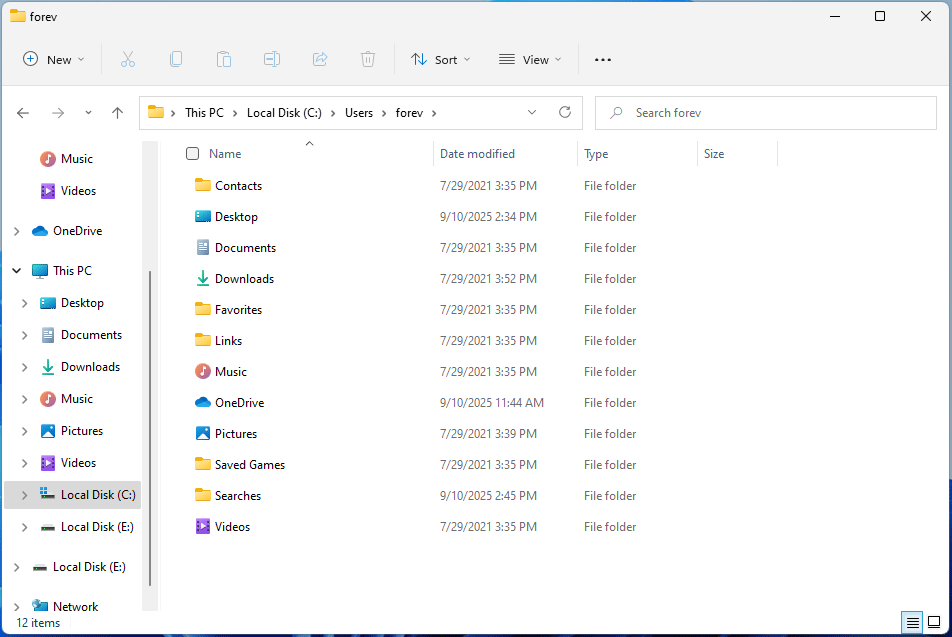Click the Users breadcrumb in address bar

pos(359,113)
